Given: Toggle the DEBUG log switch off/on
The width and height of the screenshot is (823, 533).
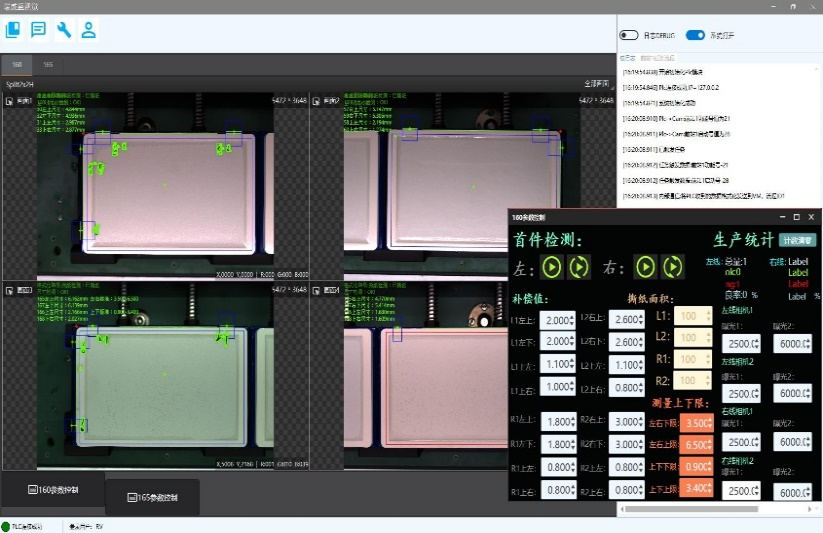Looking at the screenshot, I should coord(628,35).
